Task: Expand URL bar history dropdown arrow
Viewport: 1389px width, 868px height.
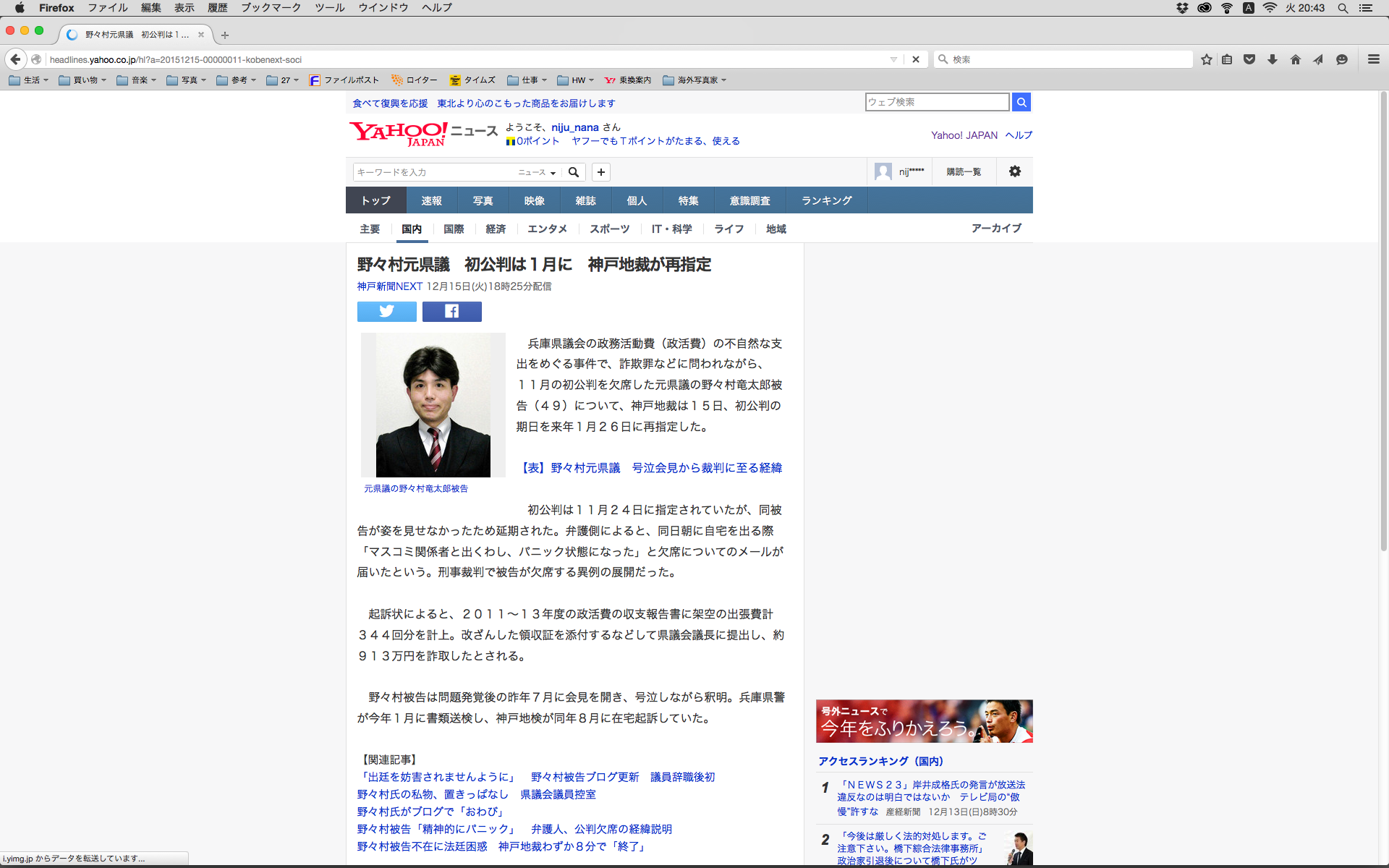Action: coord(893,59)
